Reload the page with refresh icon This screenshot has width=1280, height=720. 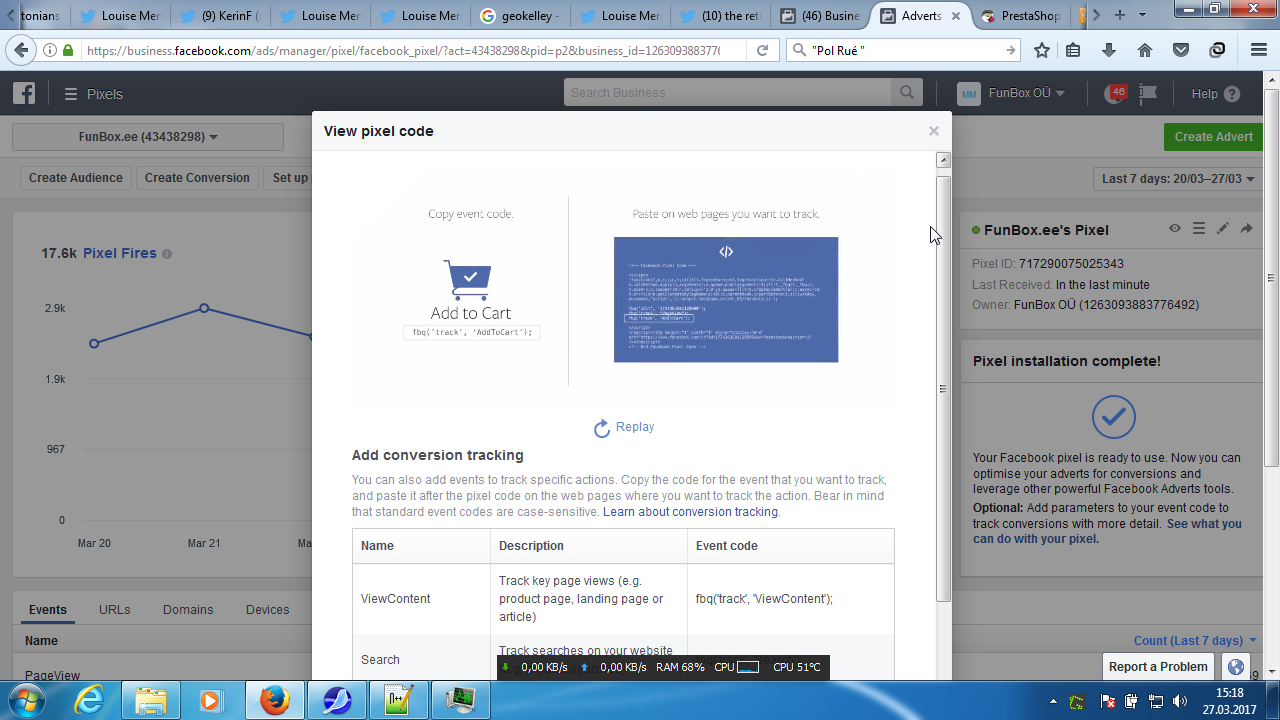coord(762,51)
